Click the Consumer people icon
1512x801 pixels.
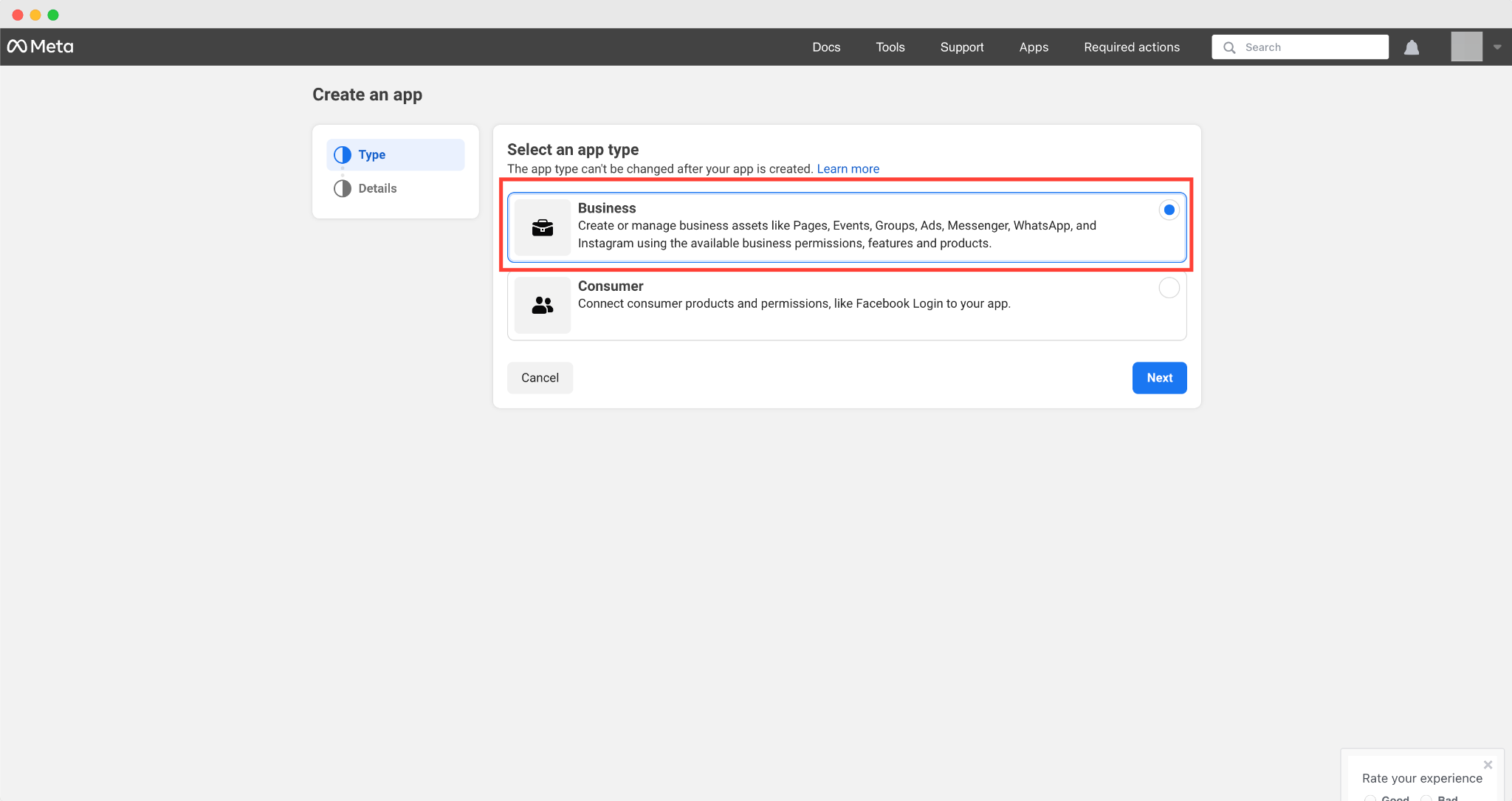(x=543, y=305)
